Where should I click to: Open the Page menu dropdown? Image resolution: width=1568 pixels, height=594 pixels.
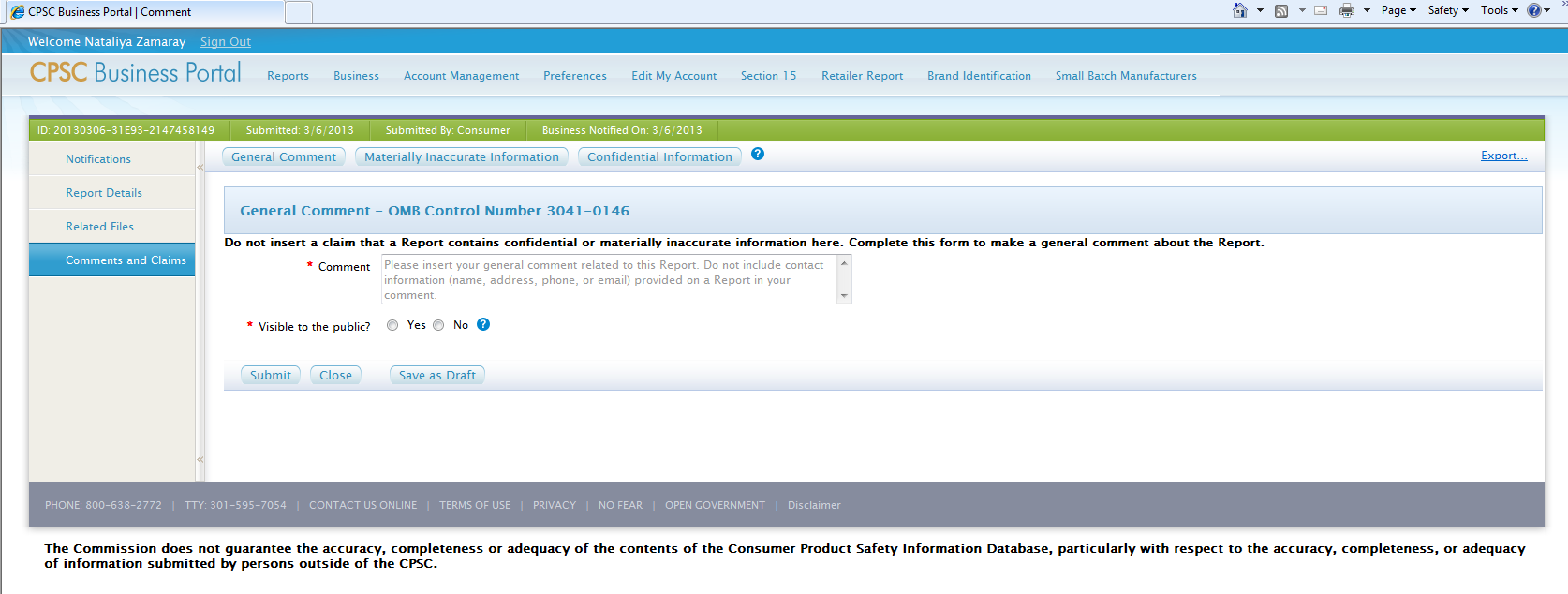pos(1398,10)
